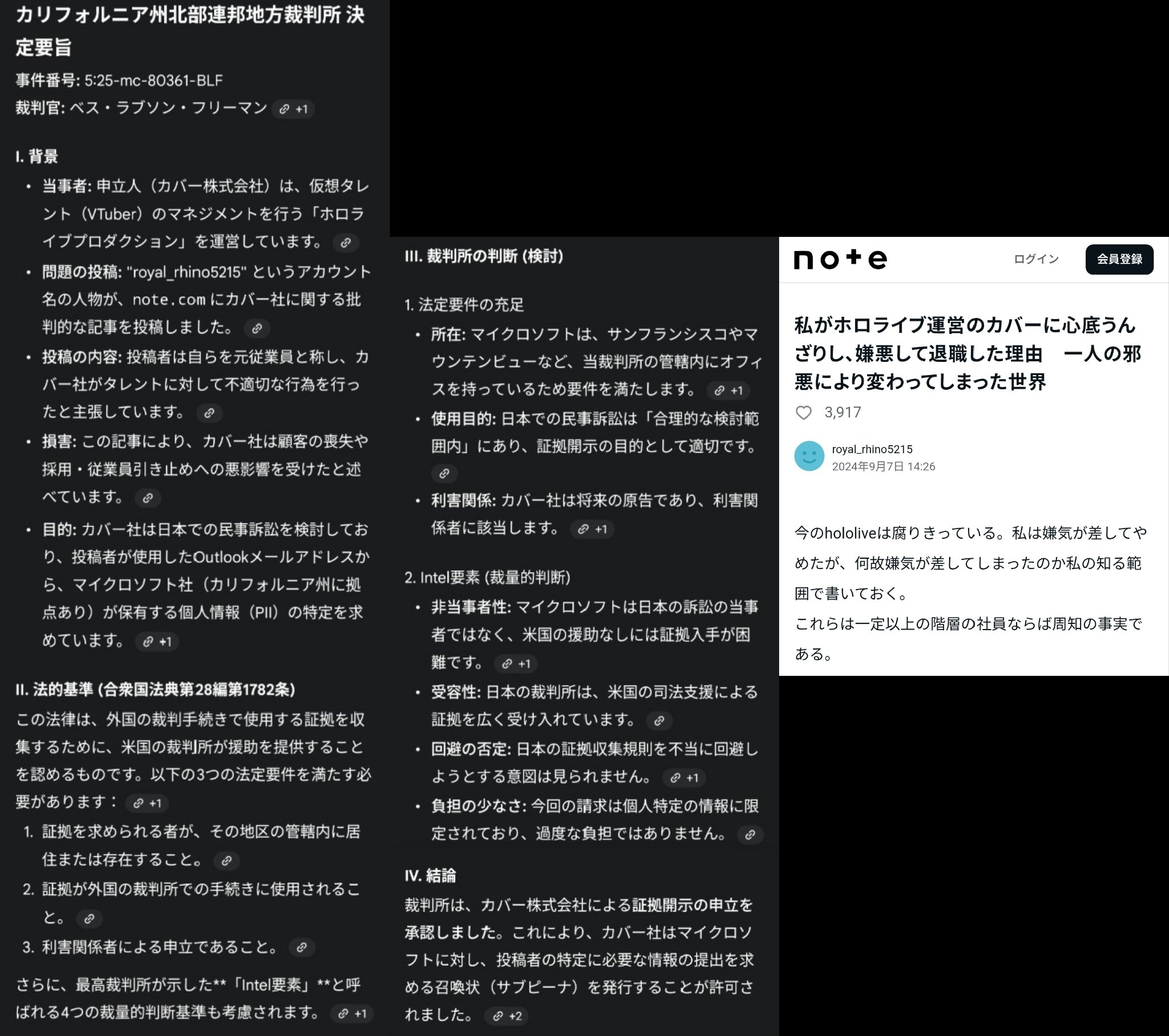This screenshot has width=1169, height=1036.
Task: Open citation link after 当事者 bullet
Action: point(345,243)
